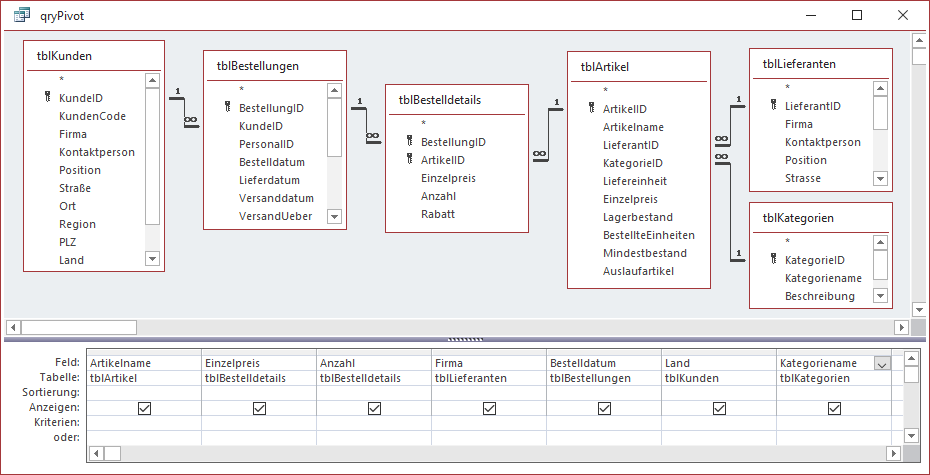Disable the Anzeigen checkbox for Kategoriename
Viewport: 930px width, 475px height.
pyautogui.click(x=834, y=408)
